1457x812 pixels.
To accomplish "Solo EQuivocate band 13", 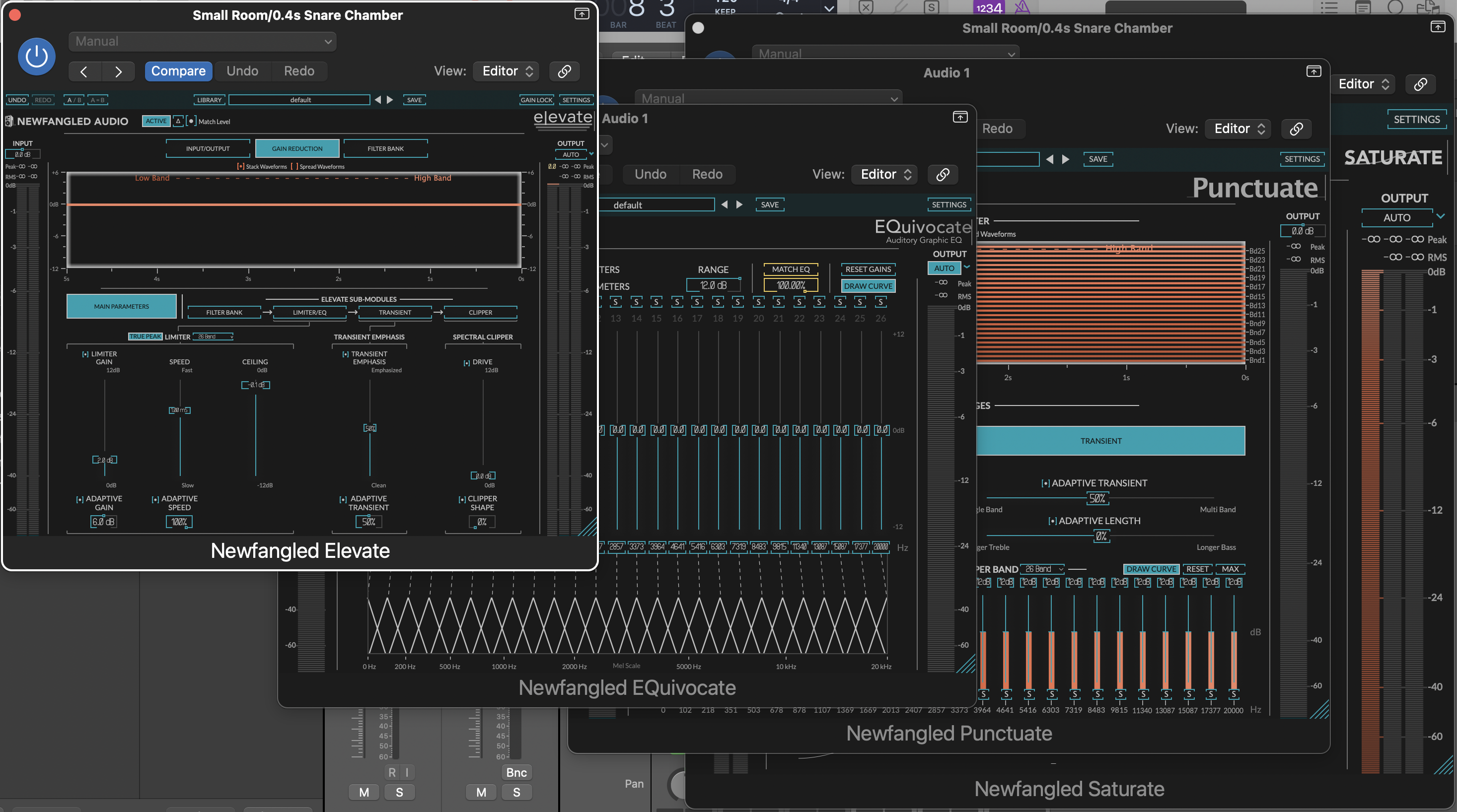I will pyautogui.click(x=616, y=302).
